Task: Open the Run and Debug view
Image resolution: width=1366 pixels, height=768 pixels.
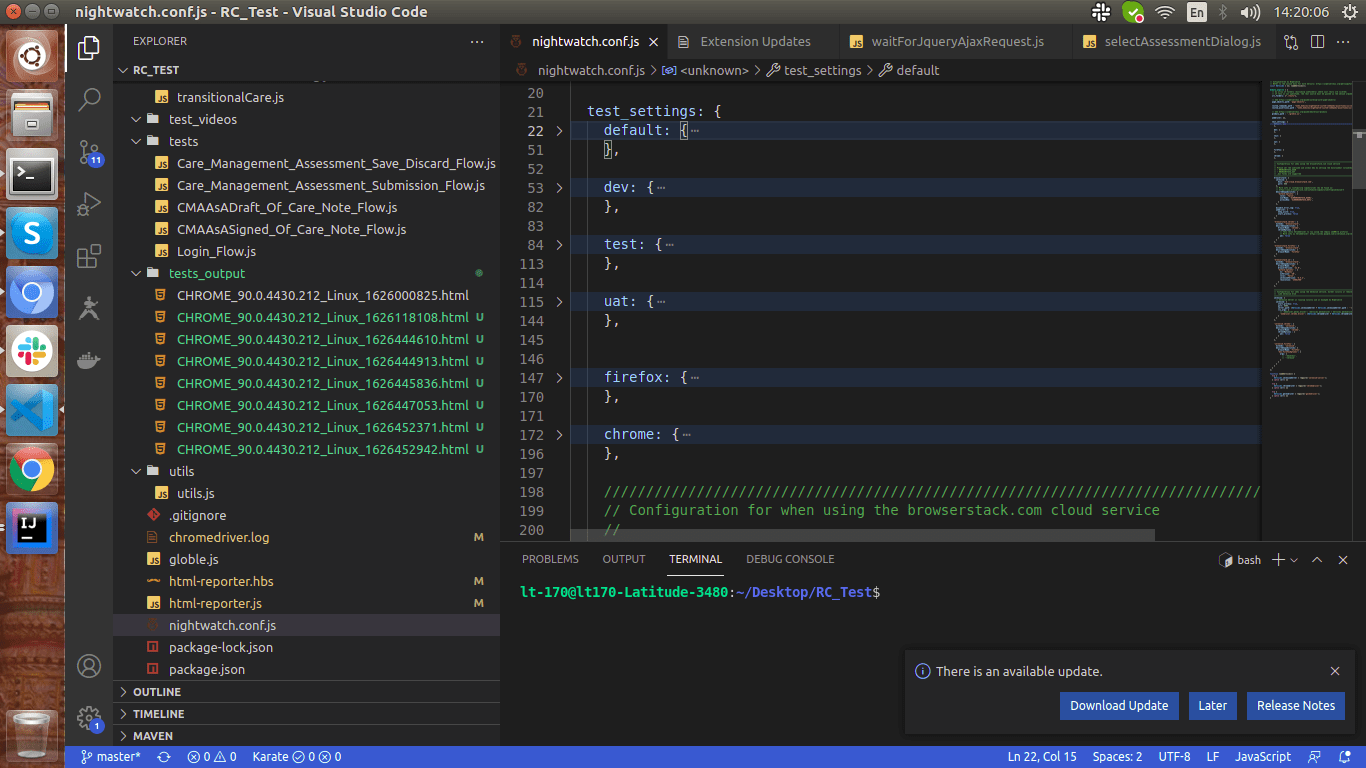Action: click(89, 204)
